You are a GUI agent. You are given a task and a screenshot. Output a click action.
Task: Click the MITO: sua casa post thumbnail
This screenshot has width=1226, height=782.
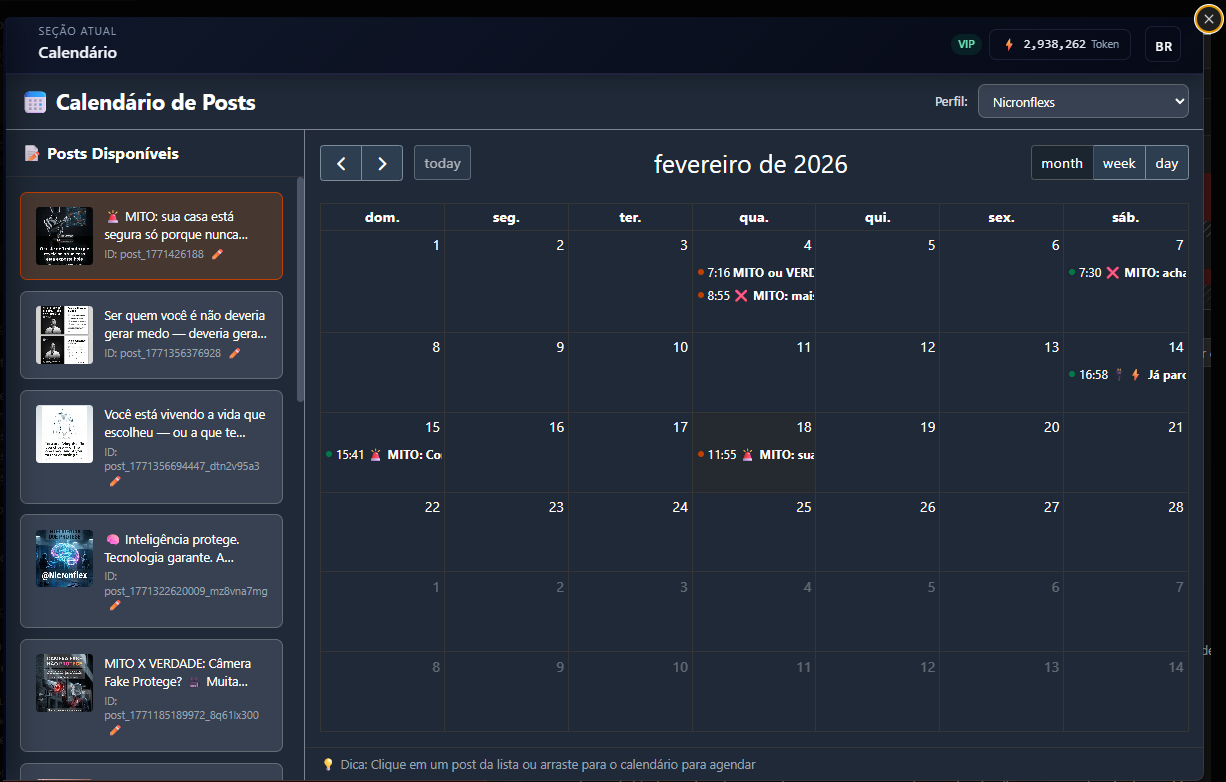(x=64, y=235)
